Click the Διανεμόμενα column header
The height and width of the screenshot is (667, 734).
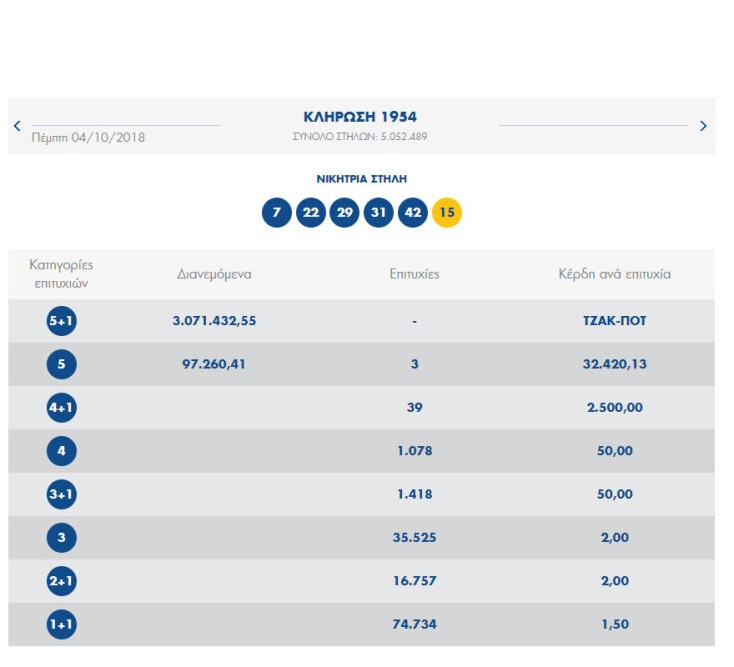click(214, 274)
